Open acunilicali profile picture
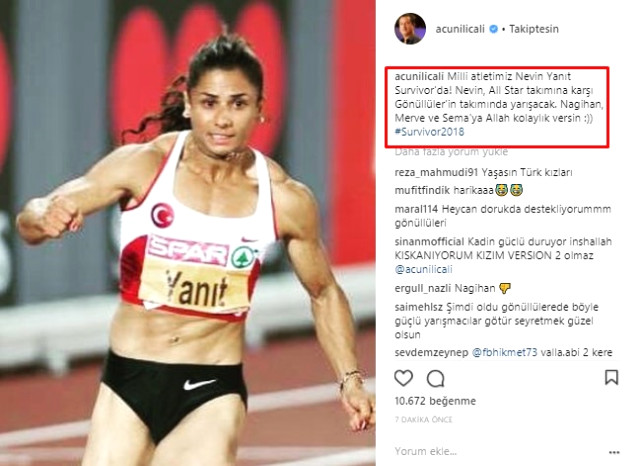Screen dimensions: 640x466 click(410, 29)
